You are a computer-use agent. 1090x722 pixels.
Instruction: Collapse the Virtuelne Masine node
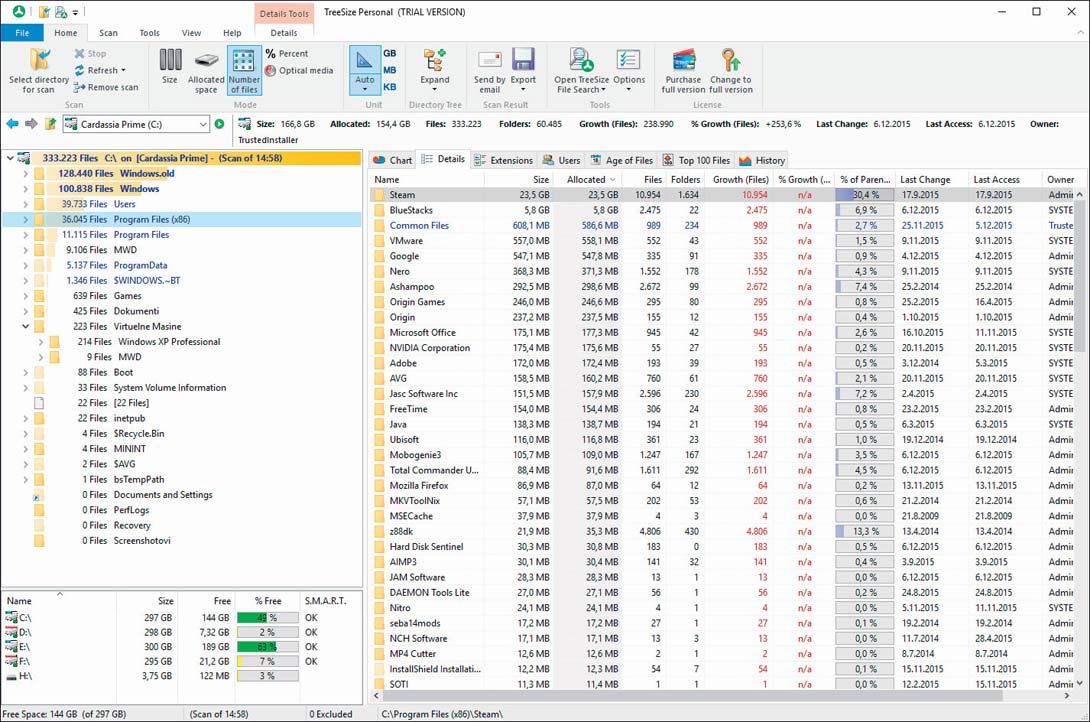point(26,327)
